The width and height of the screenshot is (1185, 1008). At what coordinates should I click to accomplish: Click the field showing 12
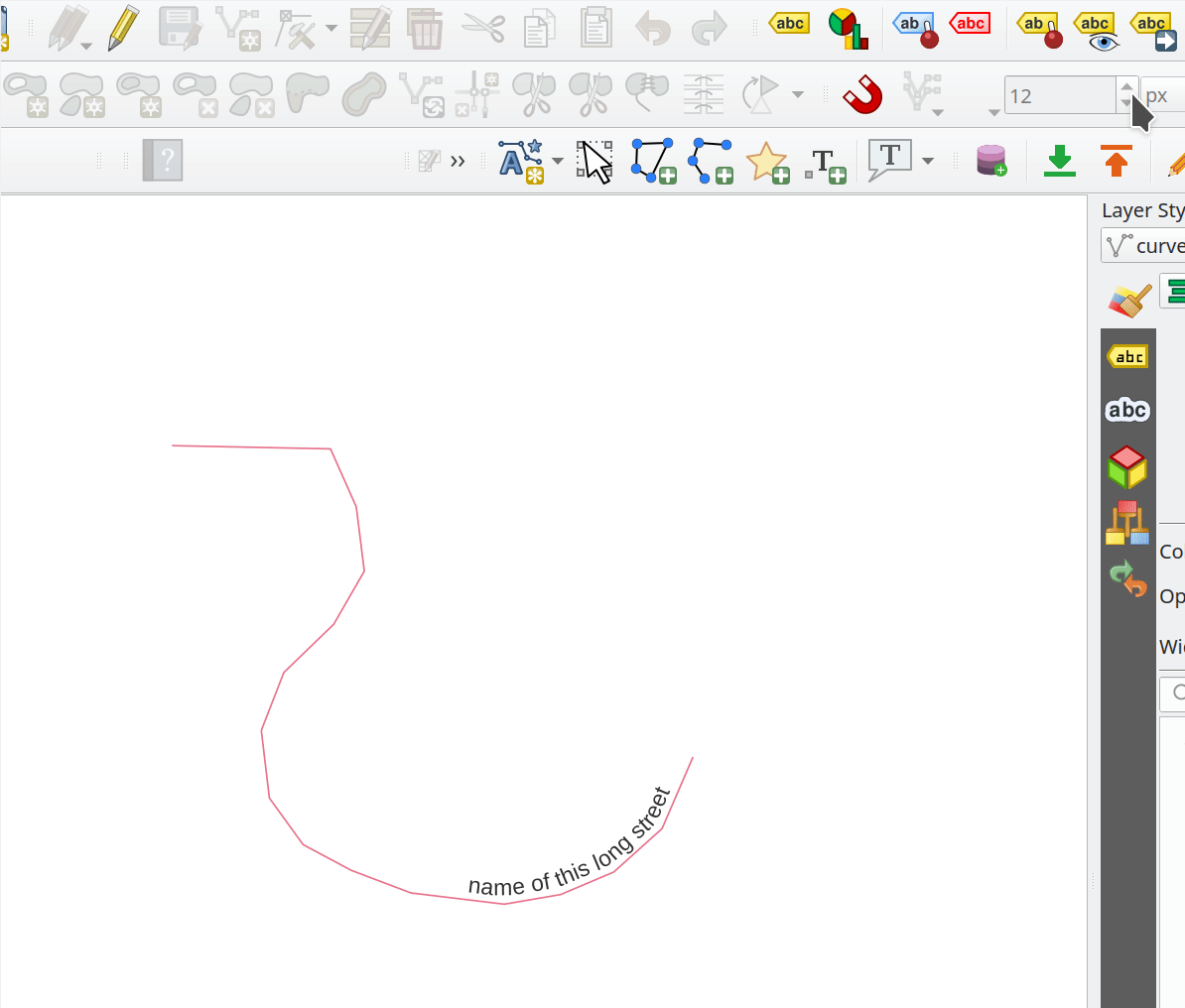1059,96
